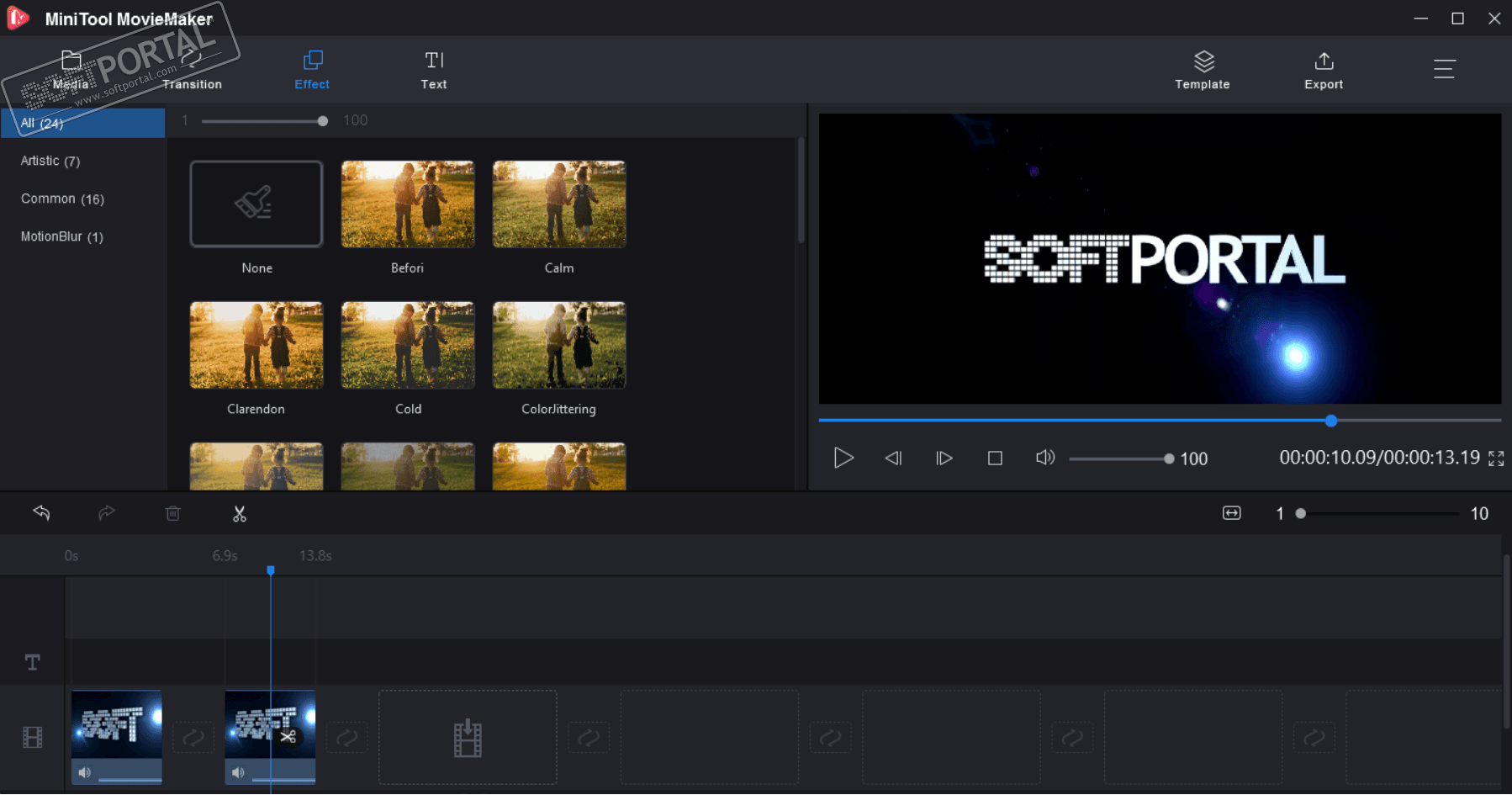Click the import media placeholder icon
The width and height of the screenshot is (1512, 795).
click(468, 738)
